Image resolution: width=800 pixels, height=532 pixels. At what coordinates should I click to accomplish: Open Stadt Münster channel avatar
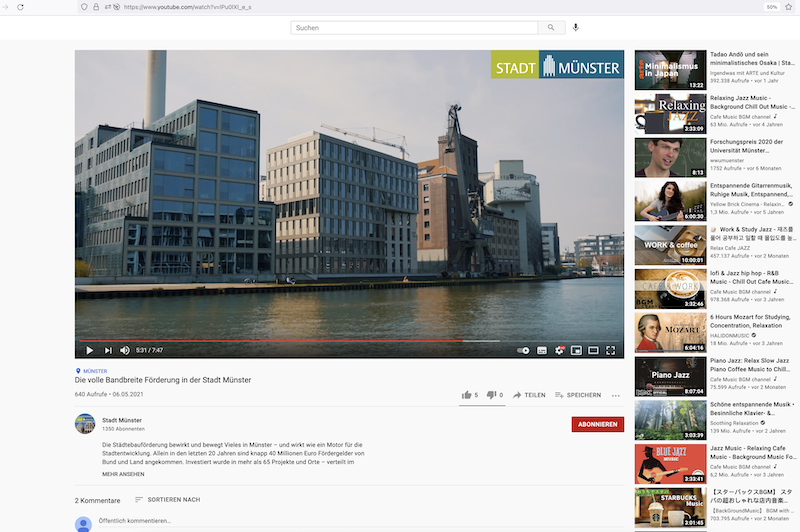(x=85, y=424)
